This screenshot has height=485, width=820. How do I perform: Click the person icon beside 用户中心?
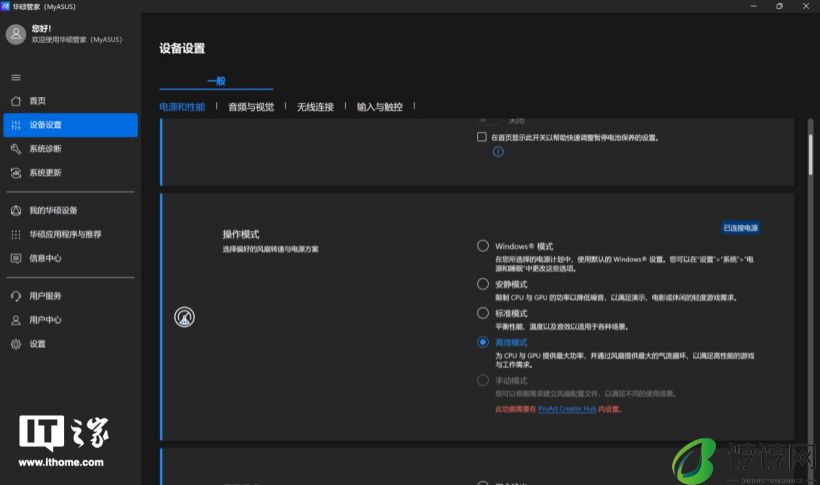(16, 320)
